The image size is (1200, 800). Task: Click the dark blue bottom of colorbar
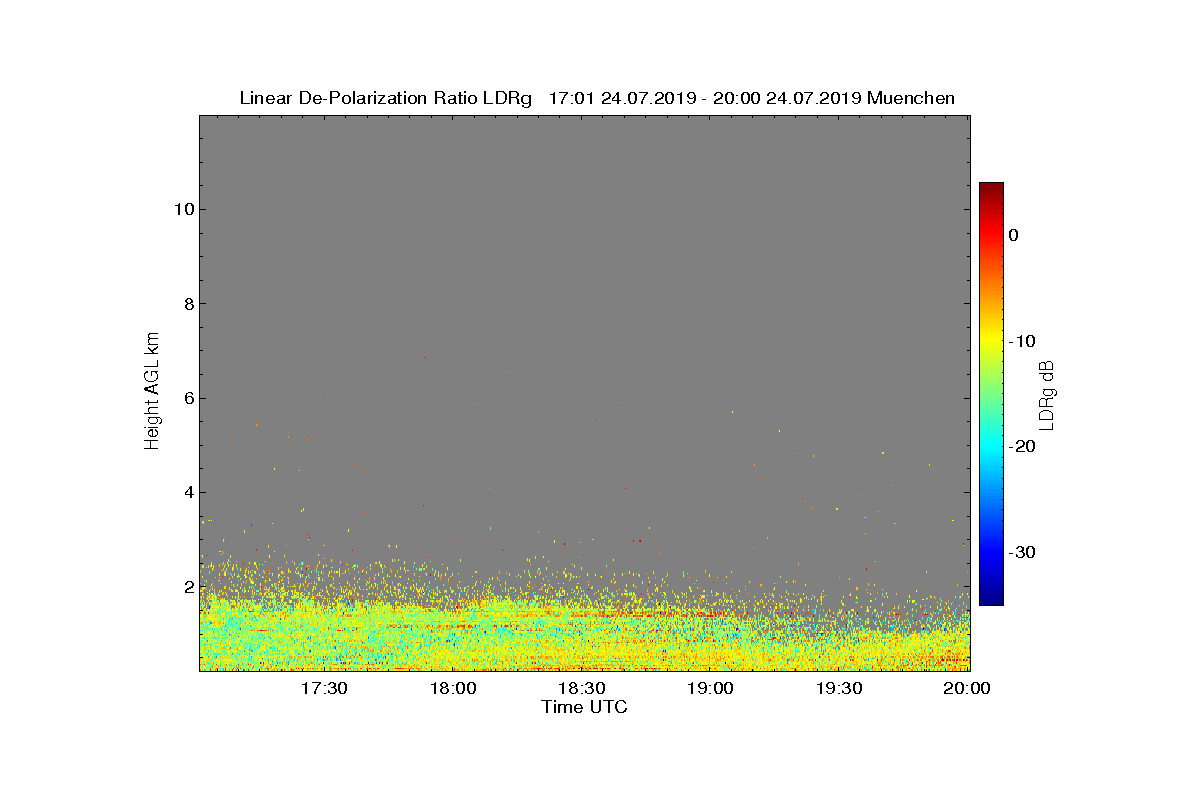tap(991, 600)
